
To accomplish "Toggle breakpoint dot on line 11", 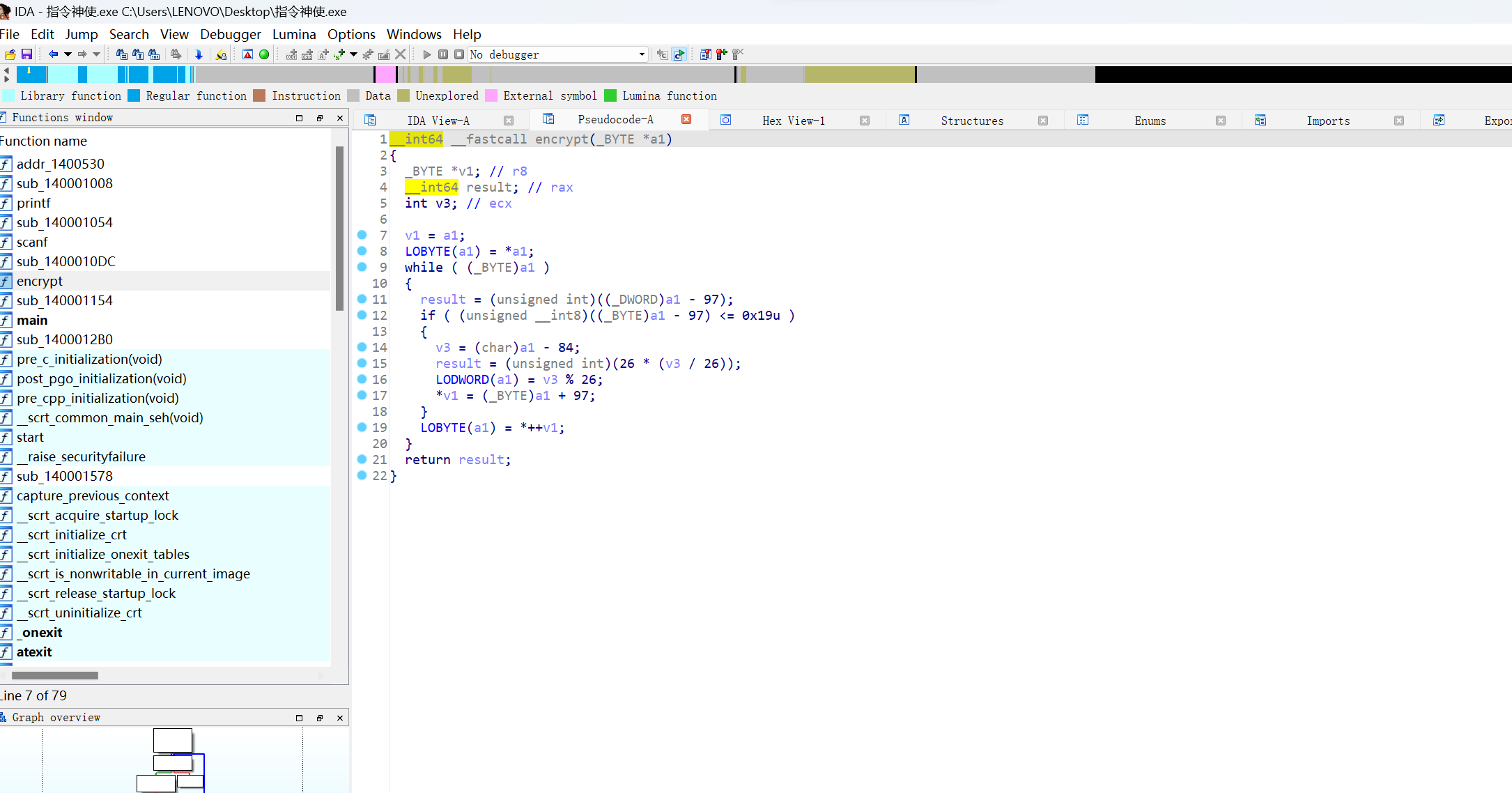I will [x=362, y=299].
